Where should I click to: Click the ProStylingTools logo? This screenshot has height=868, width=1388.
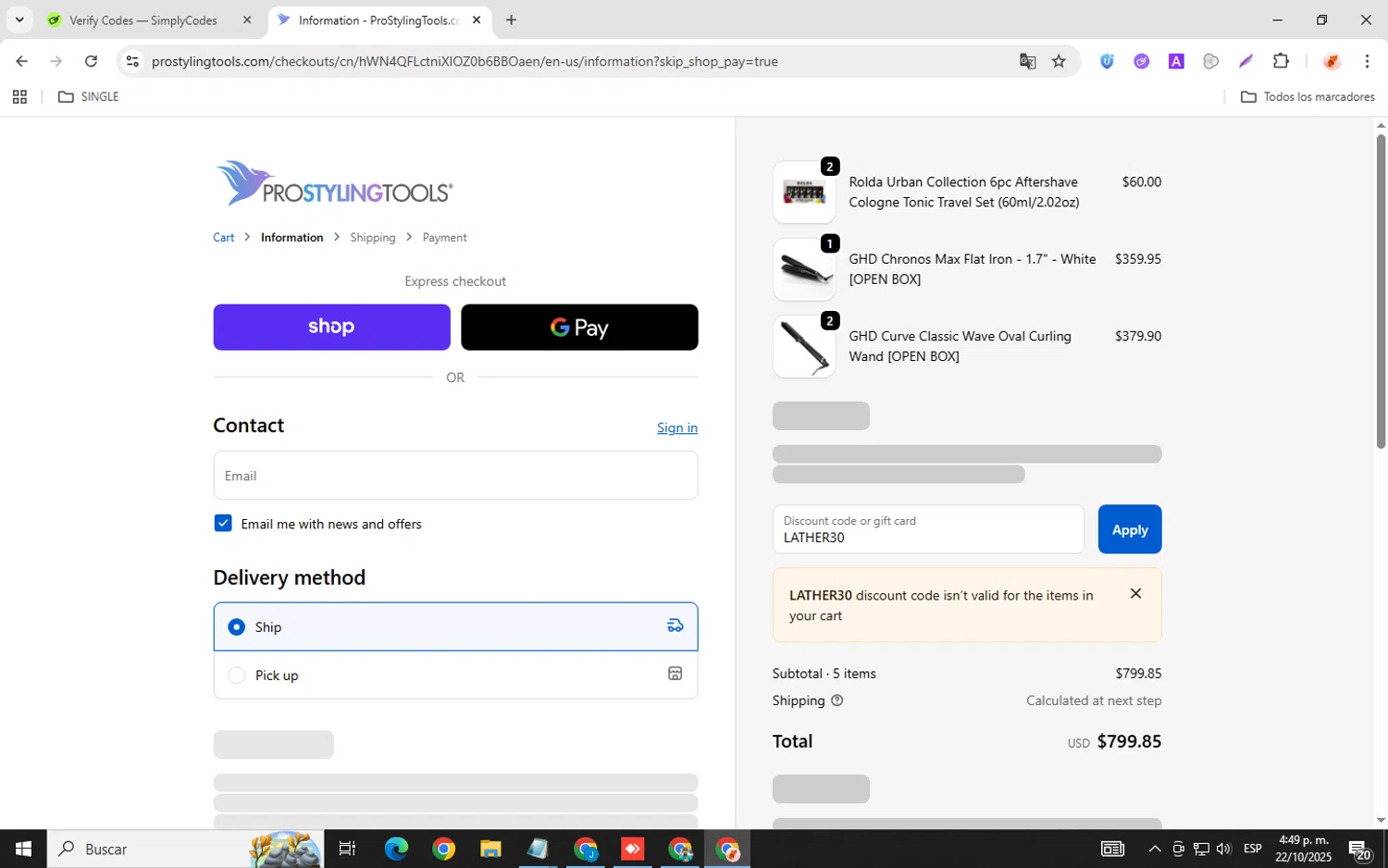point(334,183)
